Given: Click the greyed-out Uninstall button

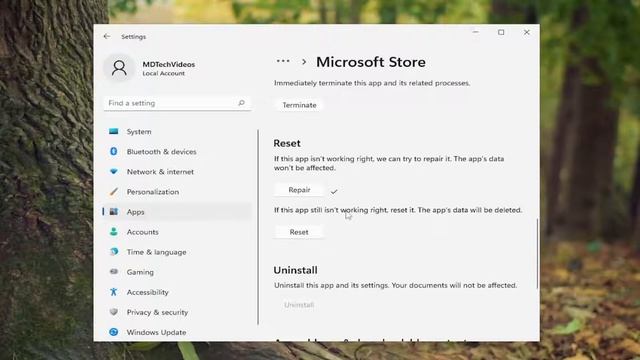Looking at the screenshot, I should pos(299,305).
